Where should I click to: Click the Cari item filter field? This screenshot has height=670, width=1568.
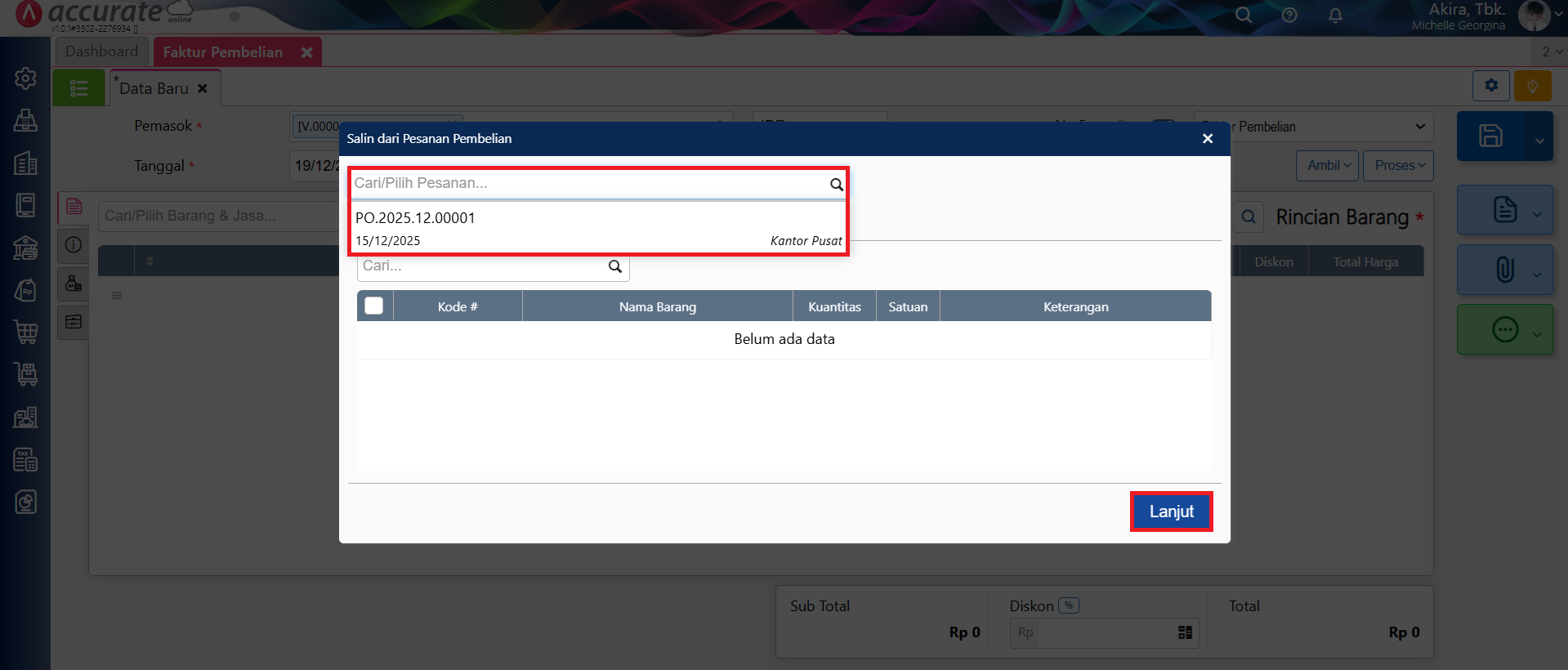[484, 266]
